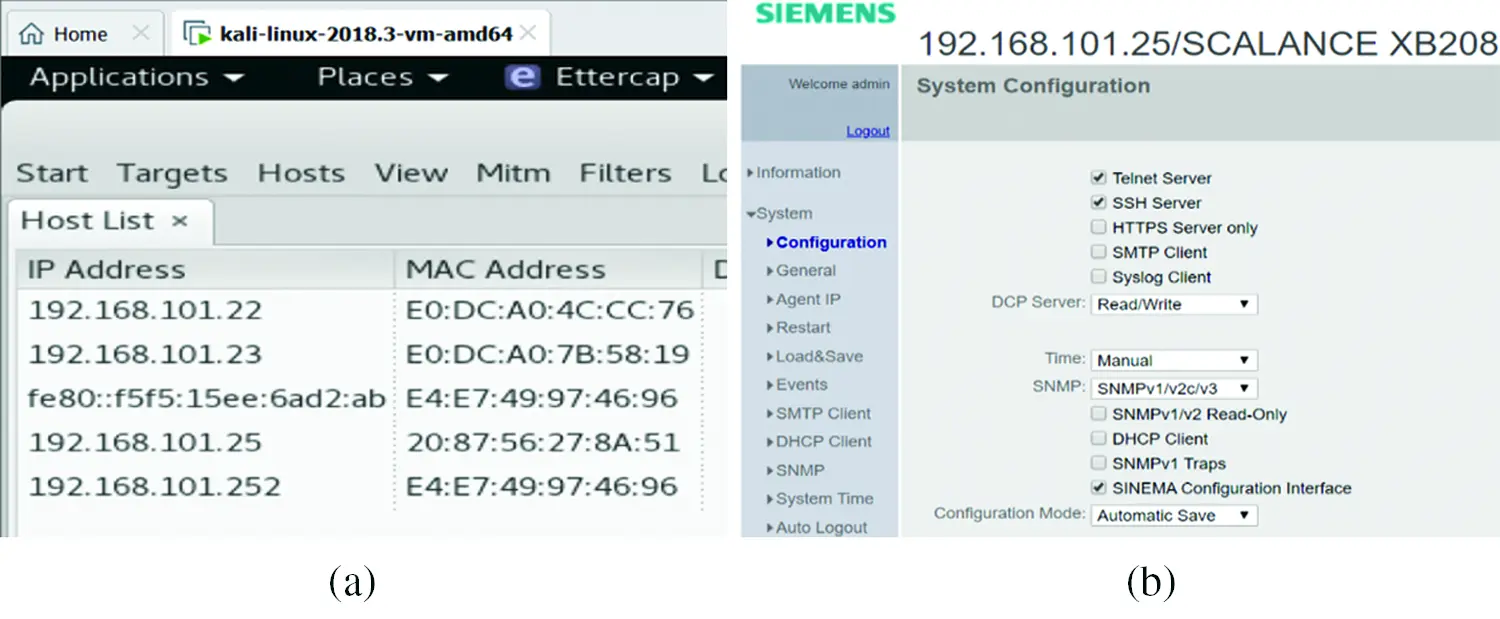This screenshot has height=619, width=1500.
Task: Click the Home tab house icon
Action: click(x=32, y=34)
